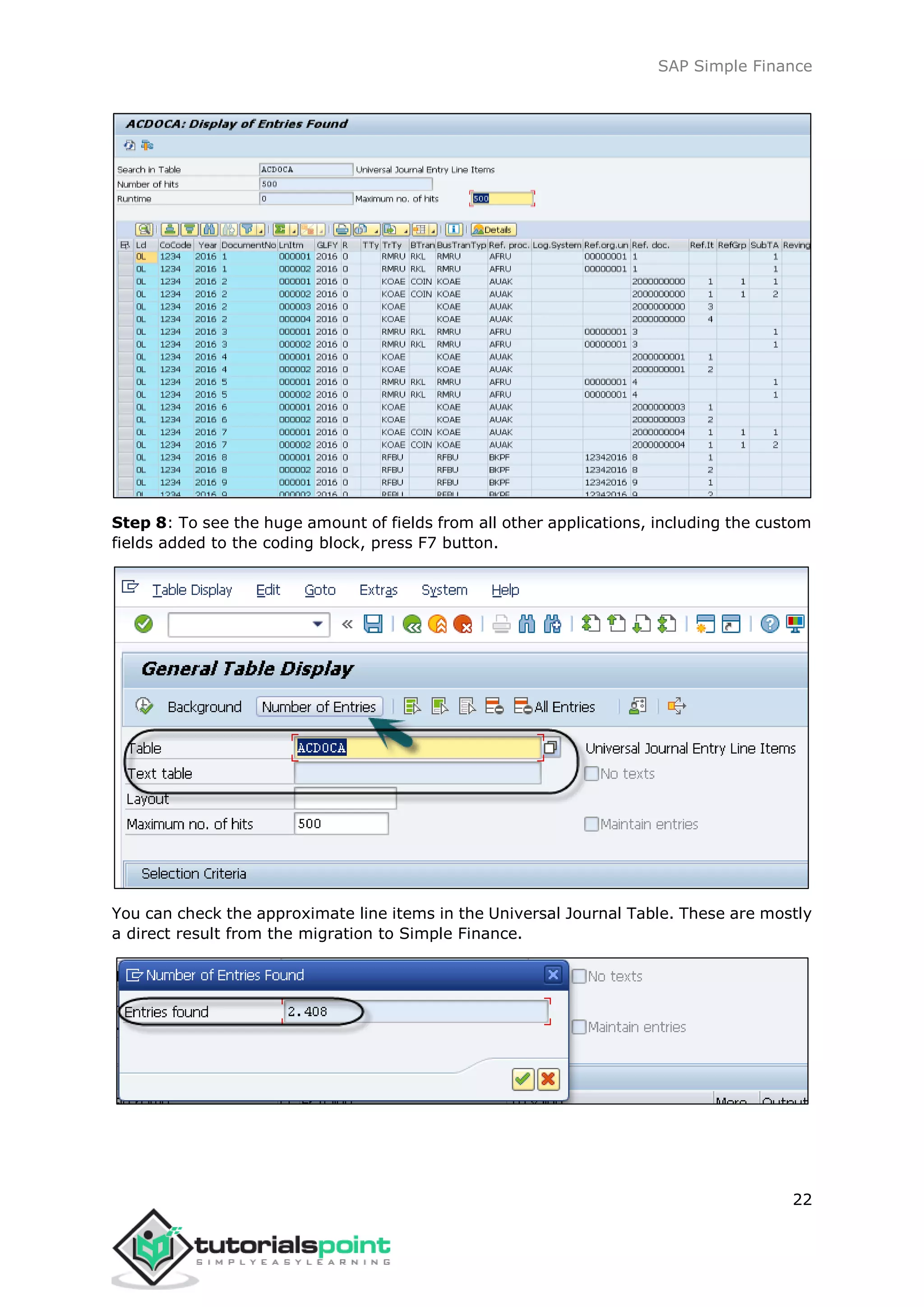This screenshot has width=924, height=1307.
Task: Click the blue Help question mark icon
Action: coord(770,624)
